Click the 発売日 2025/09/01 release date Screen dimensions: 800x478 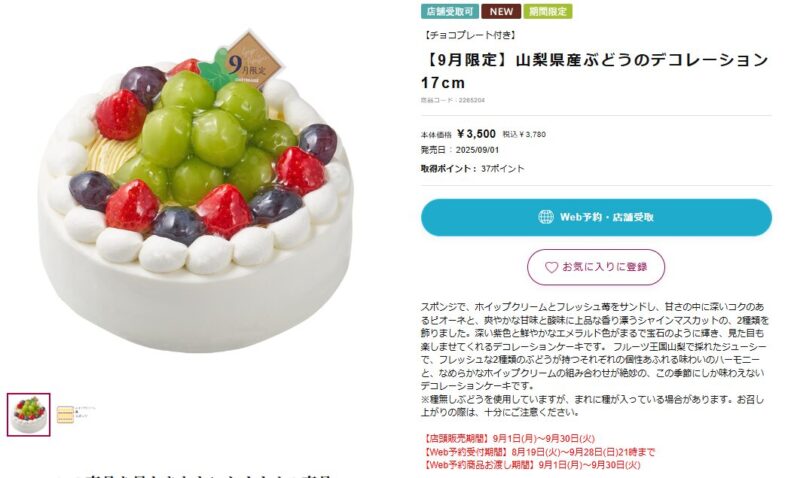(460, 150)
